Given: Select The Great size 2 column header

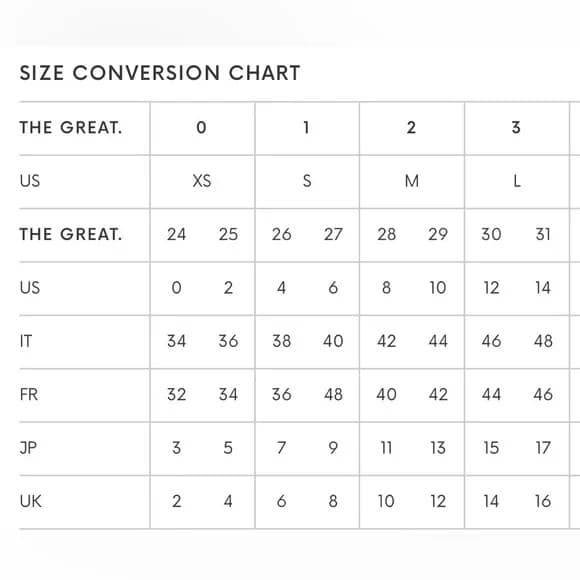Looking at the screenshot, I should click(411, 128).
